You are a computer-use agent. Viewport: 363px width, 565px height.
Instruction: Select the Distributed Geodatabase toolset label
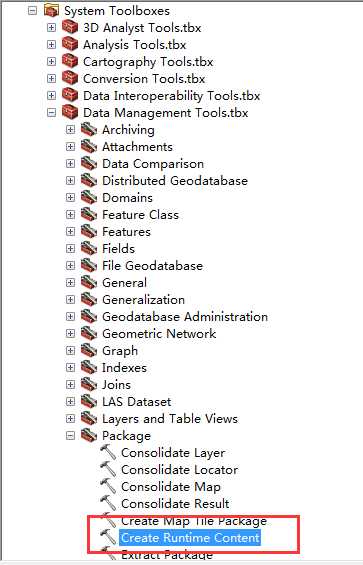[x=175, y=181]
